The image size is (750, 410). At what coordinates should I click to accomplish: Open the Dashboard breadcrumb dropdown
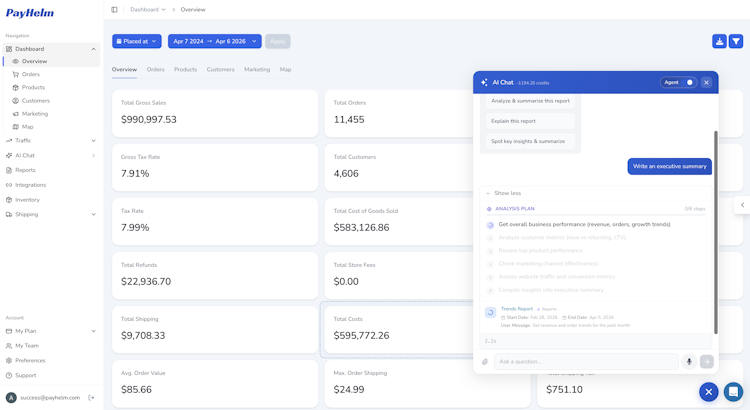[x=148, y=10]
